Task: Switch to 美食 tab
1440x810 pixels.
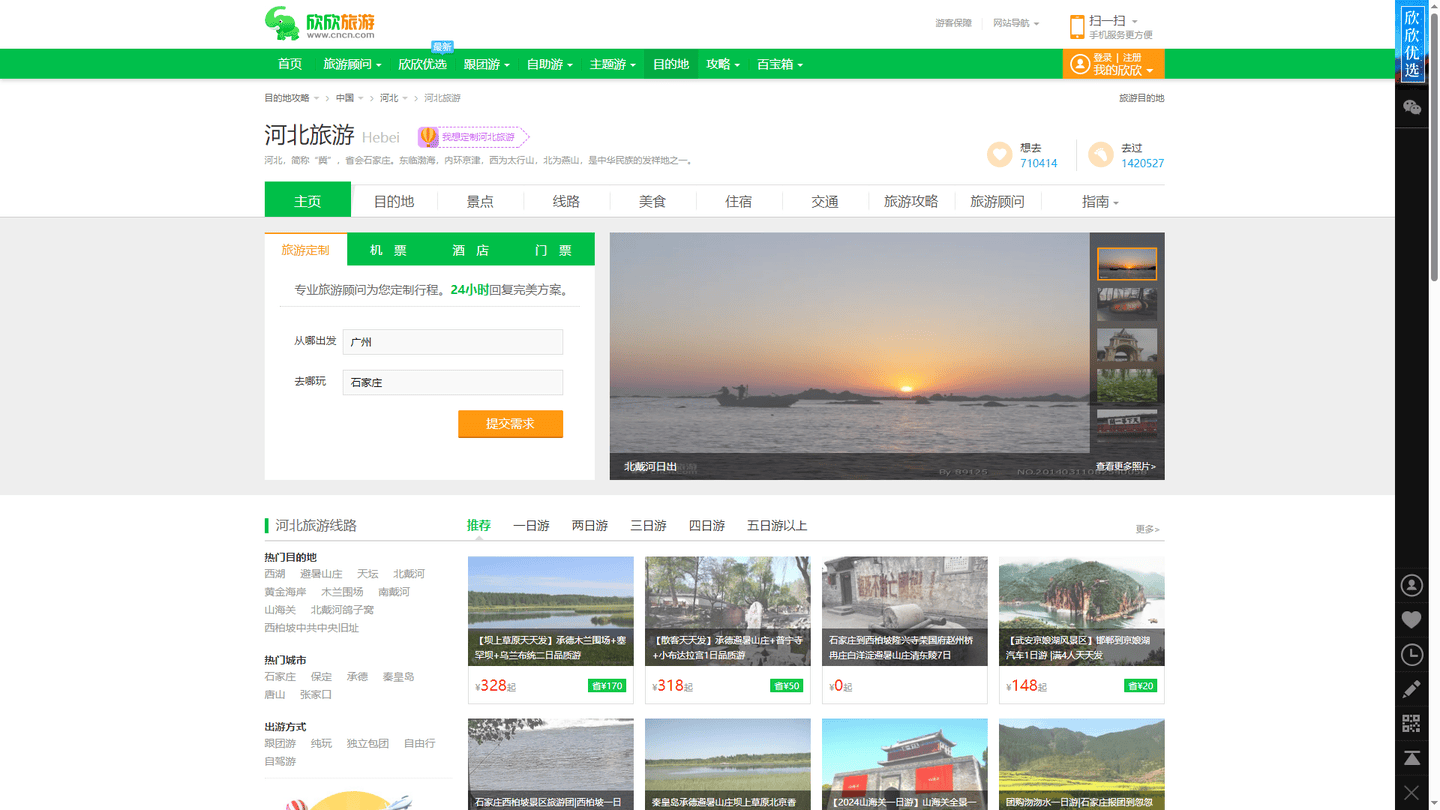Action: tap(652, 201)
